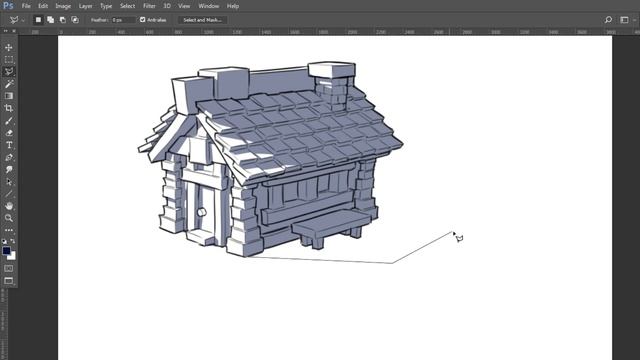Click the white background color swatch
Image resolution: width=640 pixels, height=360 pixels.
coord(13,257)
